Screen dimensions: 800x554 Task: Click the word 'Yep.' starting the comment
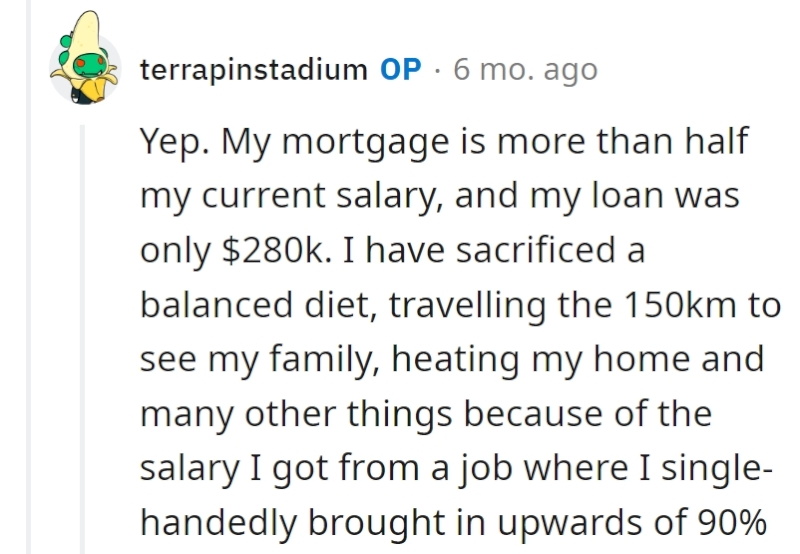(174, 142)
